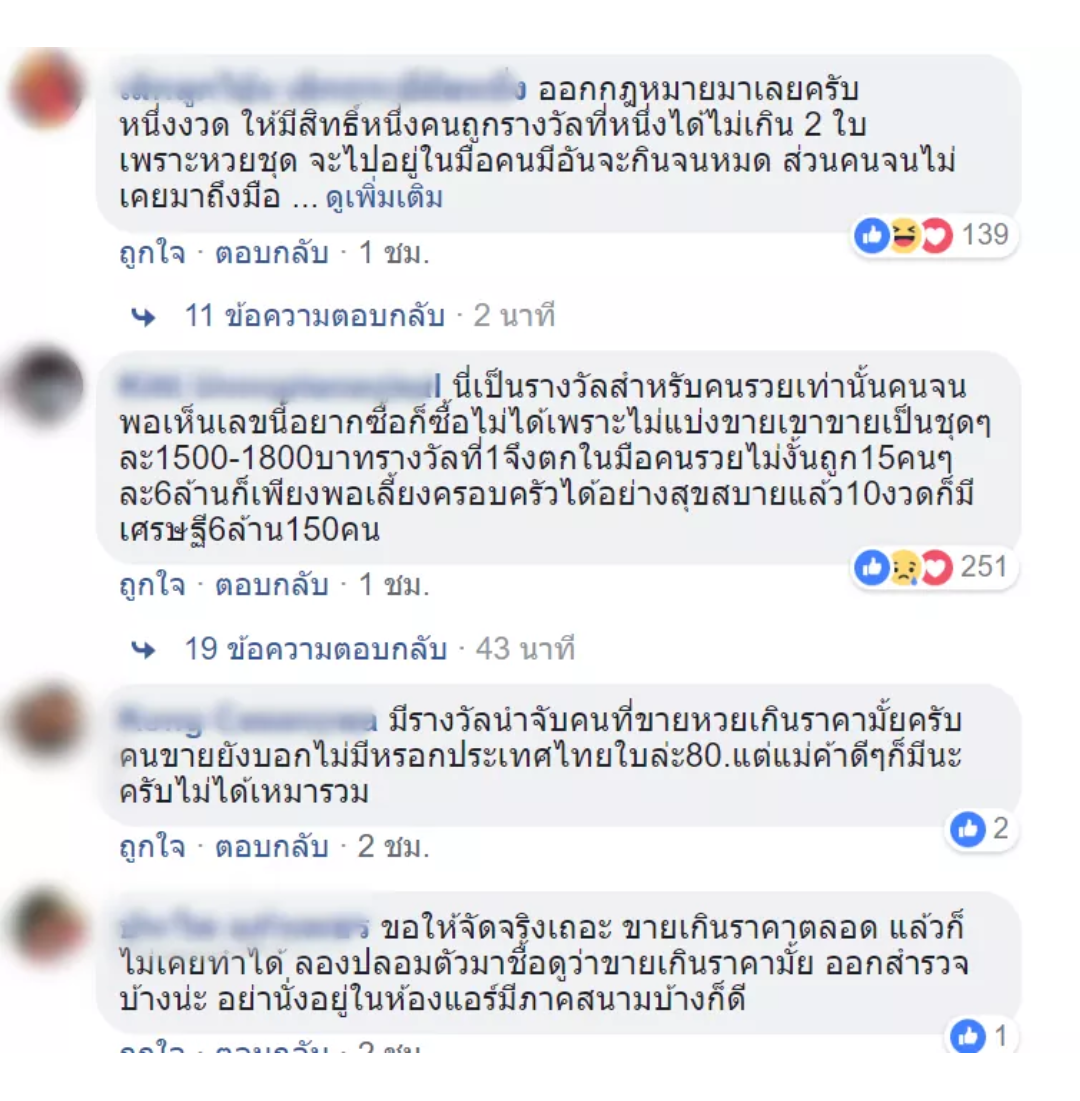Expand the 11 ข้อความตอบกลับ replies thread
The width and height of the screenshot is (1080, 1101).
click(x=315, y=316)
